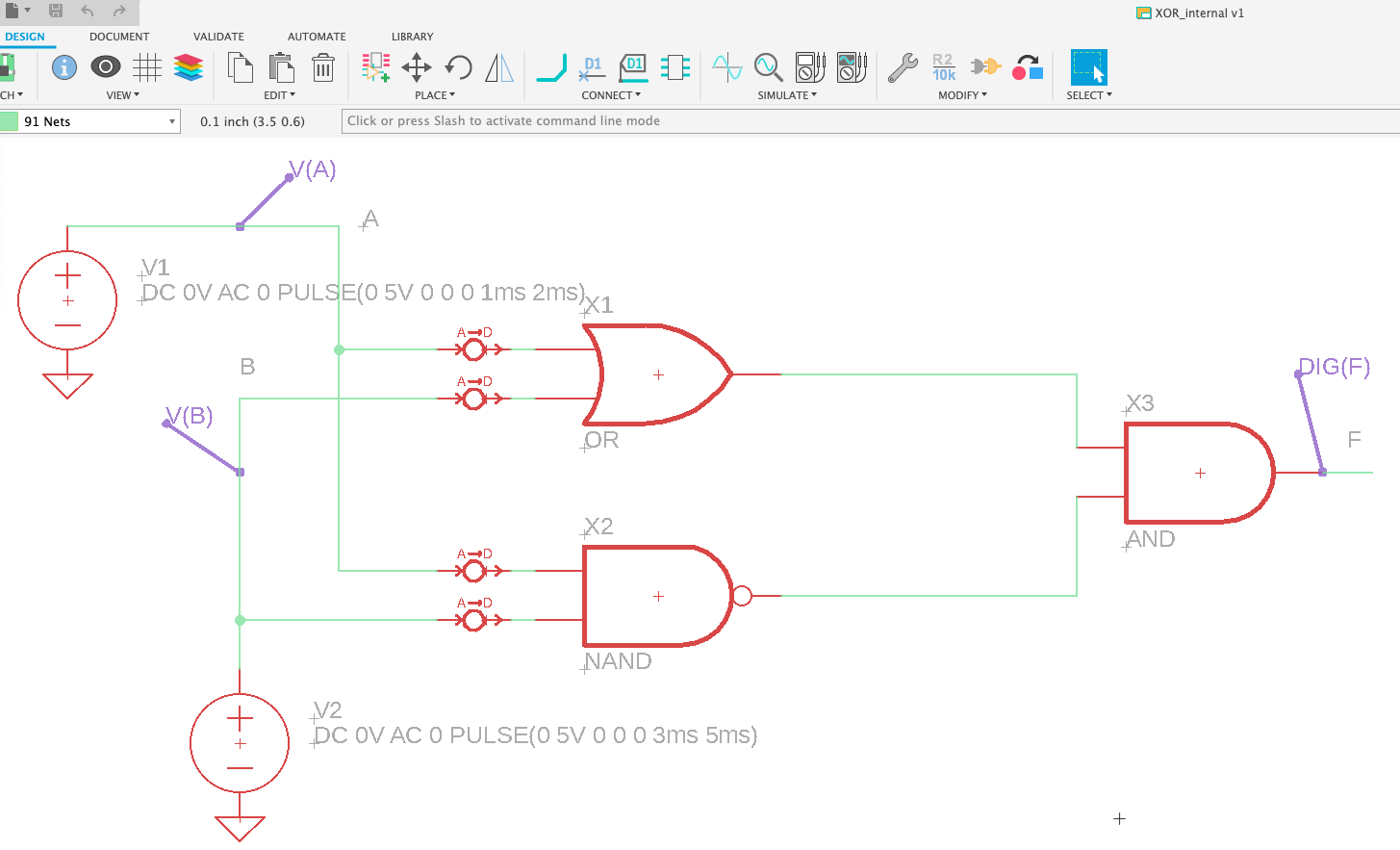Select the Label tool
The image size is (1400, 850).
click(x=633, y=67)
